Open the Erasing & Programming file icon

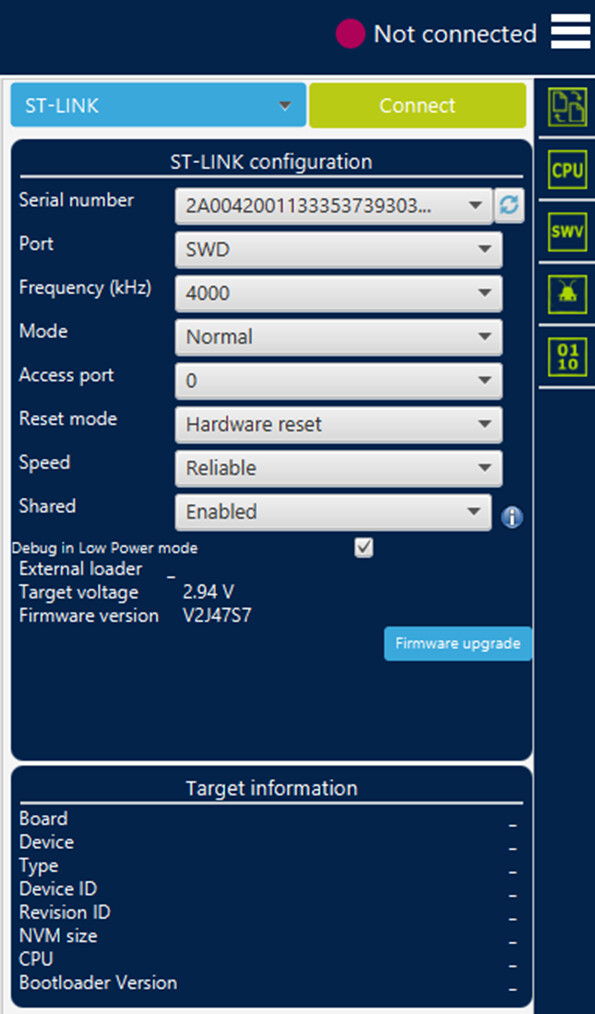567,107
